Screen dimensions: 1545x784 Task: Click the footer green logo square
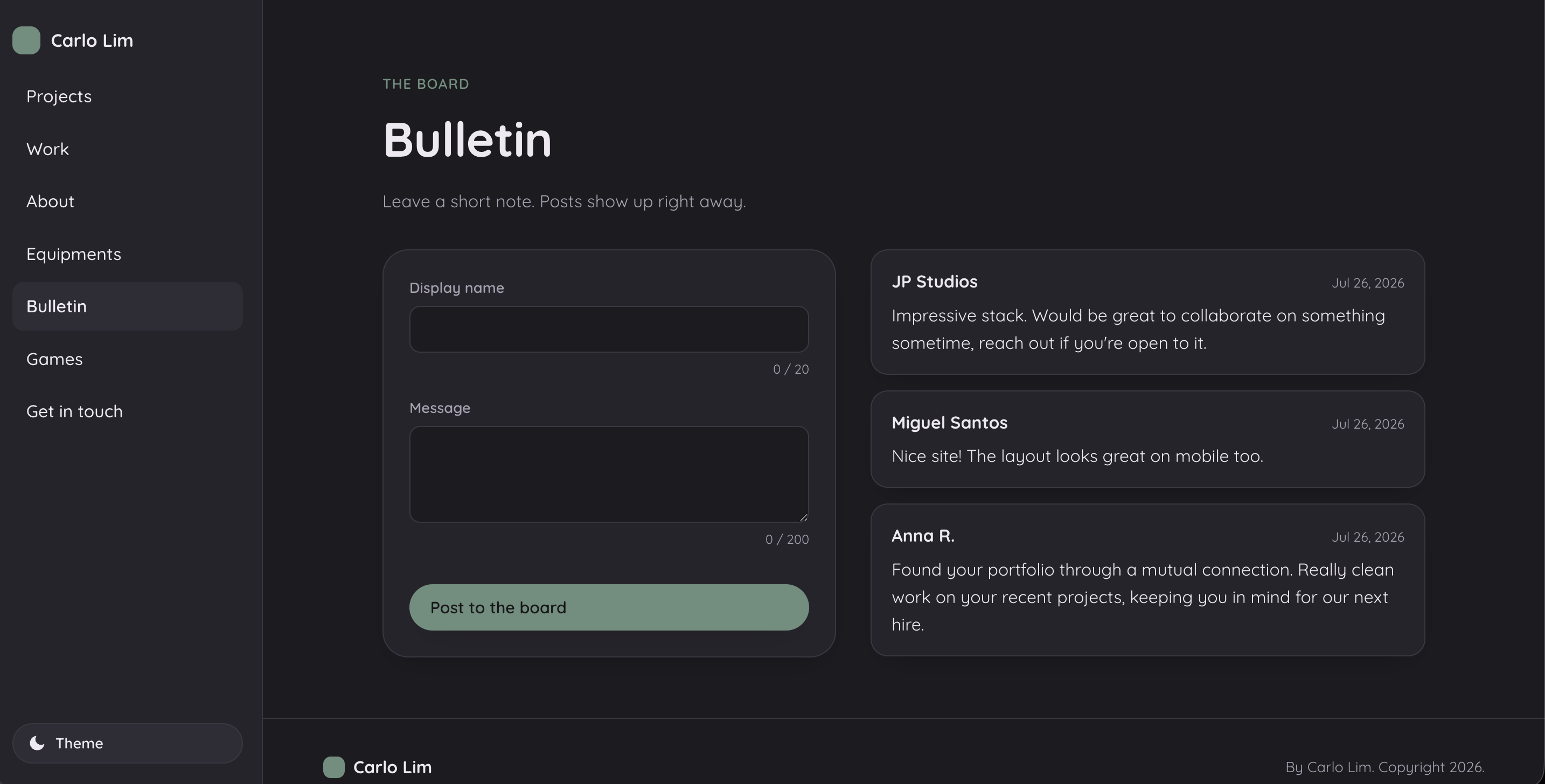tap(334, 767)
